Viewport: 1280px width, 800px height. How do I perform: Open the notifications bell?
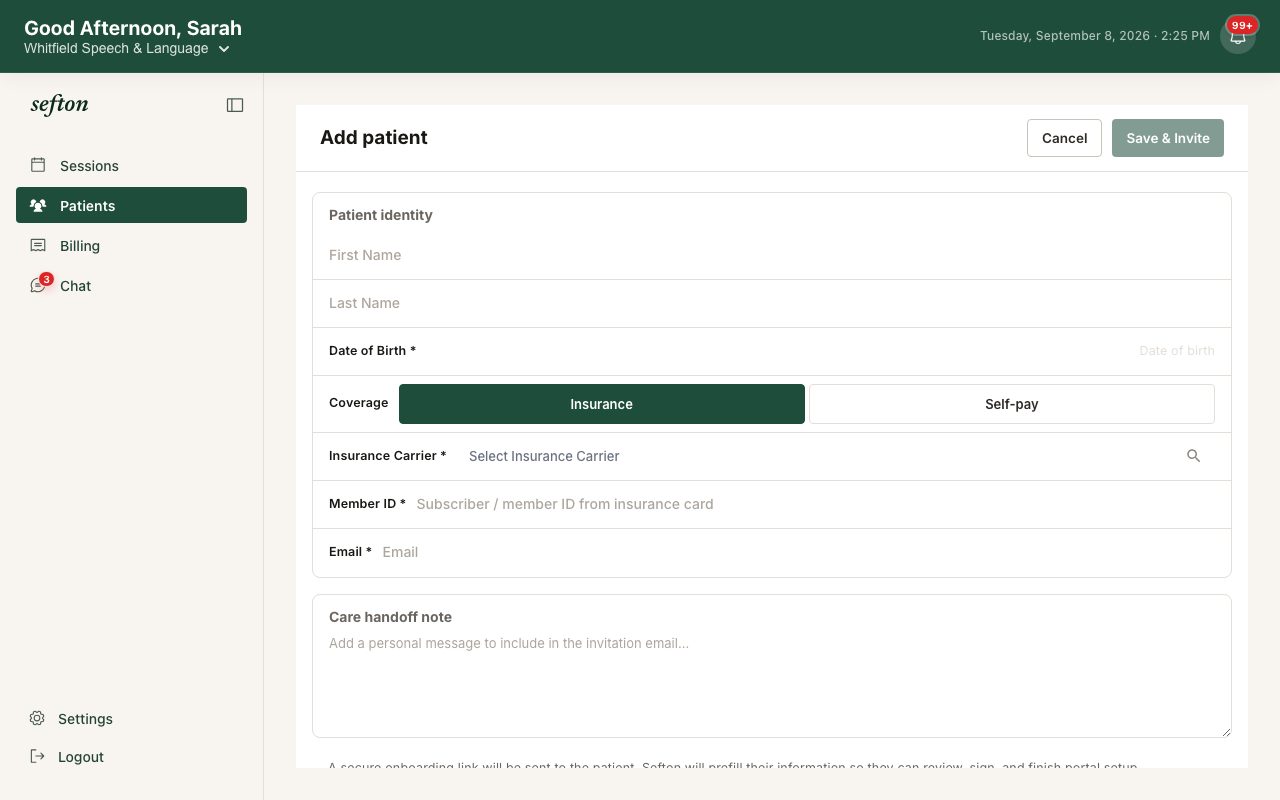pos(1238,36)
